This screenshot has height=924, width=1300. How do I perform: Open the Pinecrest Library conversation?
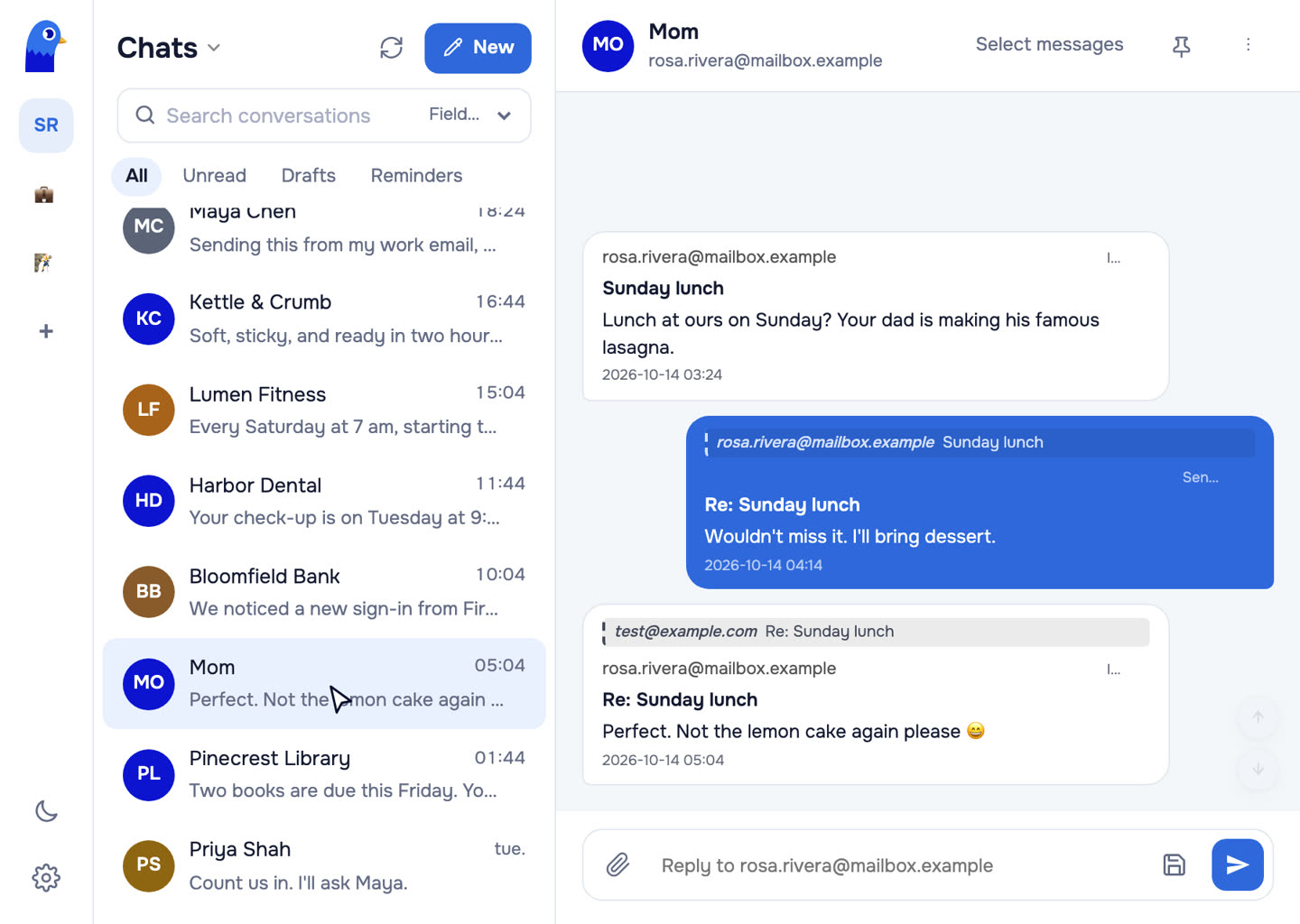click(324, 774)
